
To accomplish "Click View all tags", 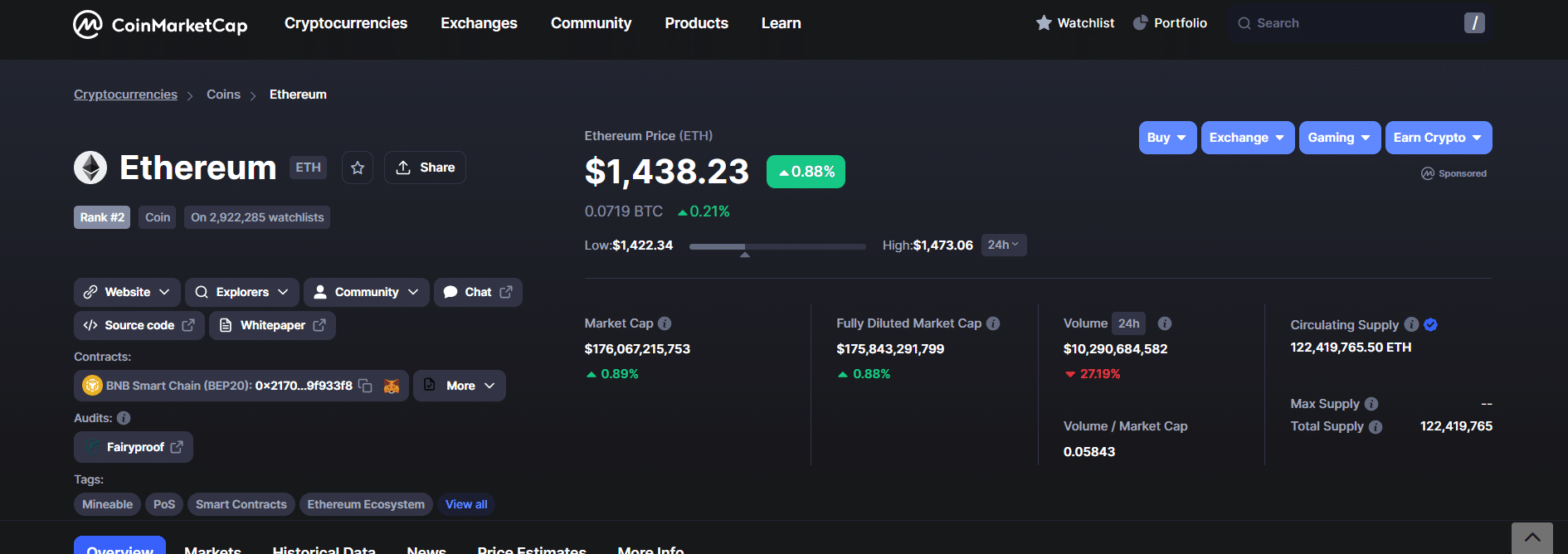I will 466,504.
